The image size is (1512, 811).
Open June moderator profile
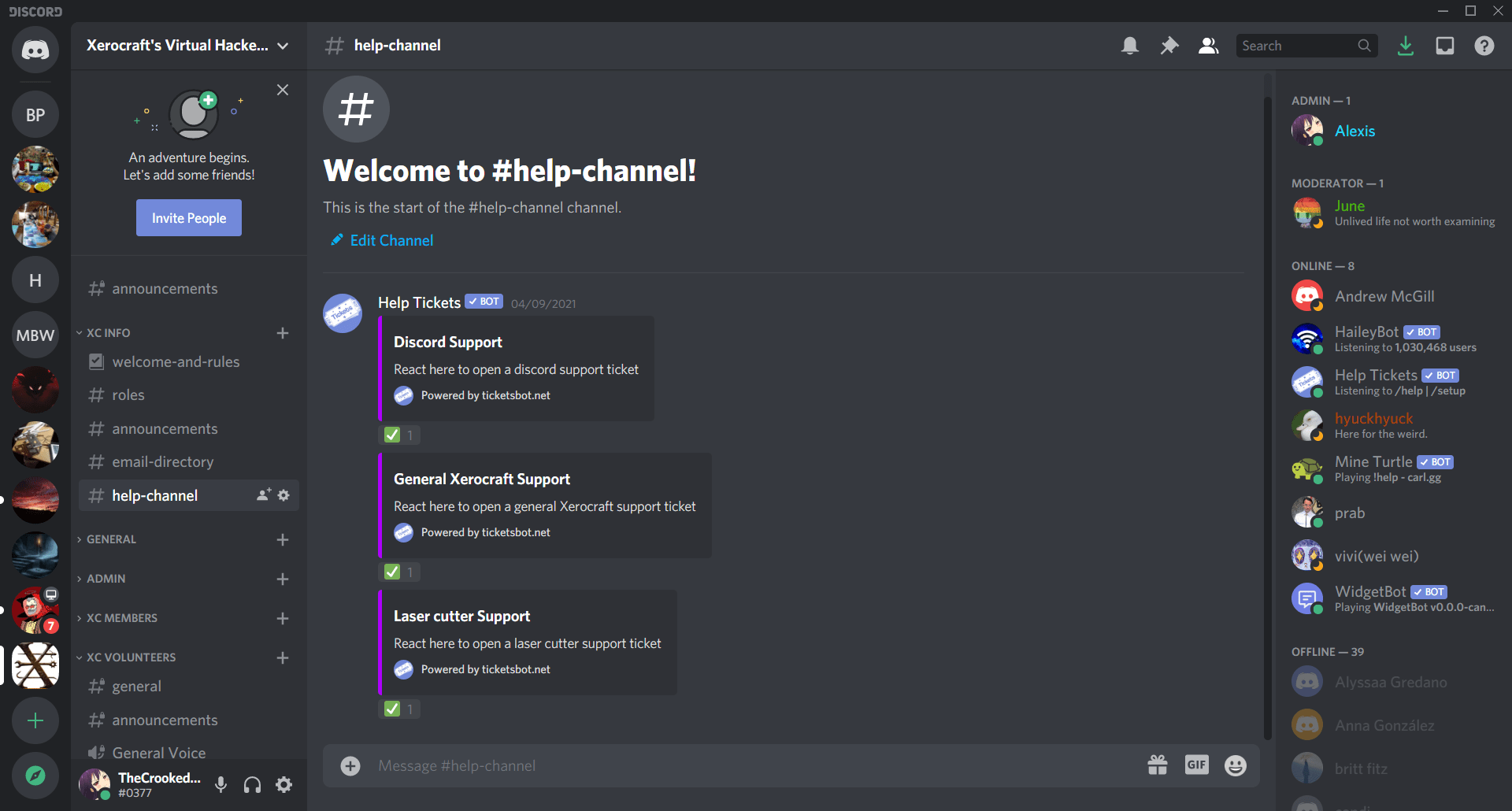[x=1394, y=213]
